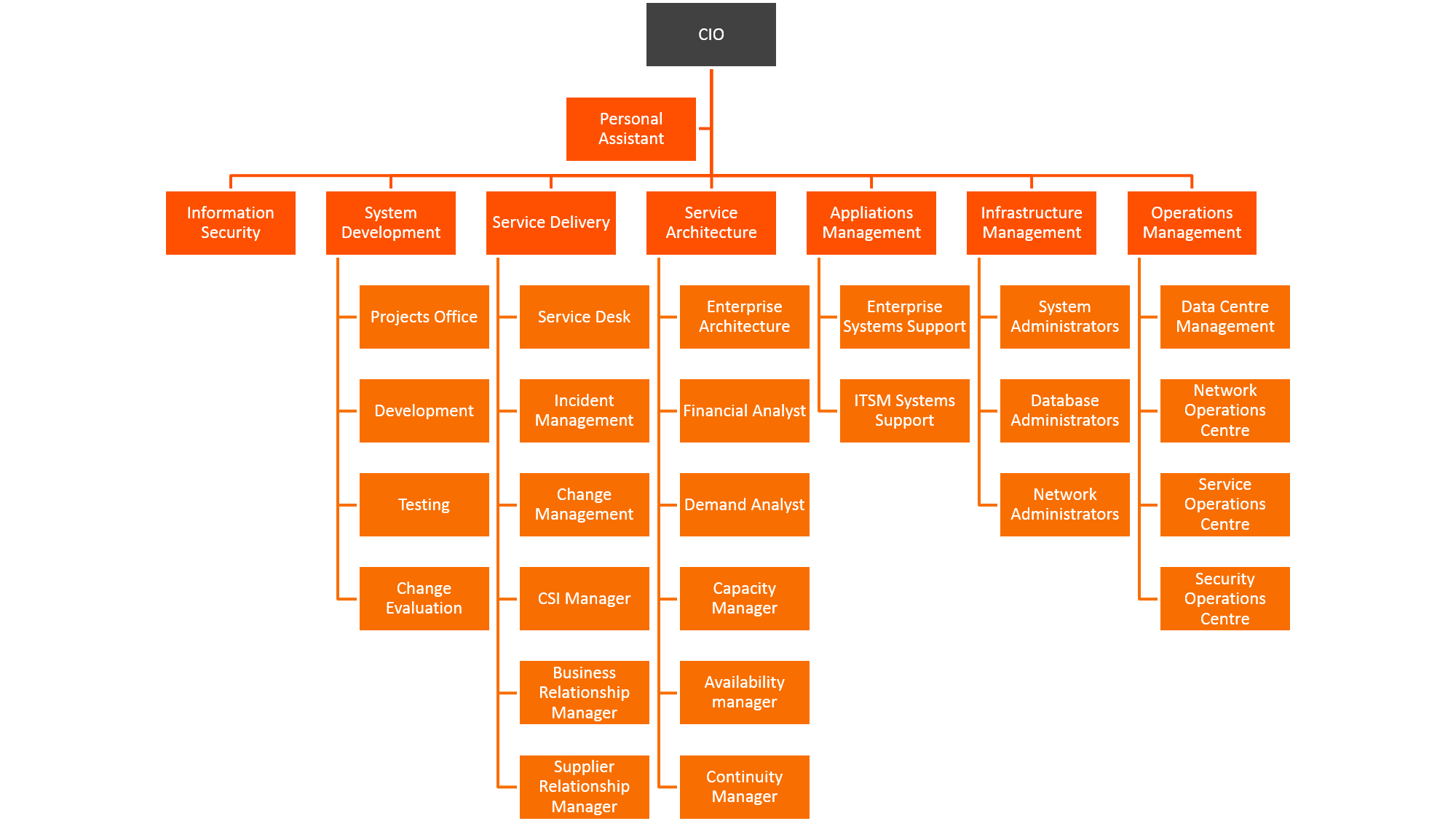1456x829 pixels.
Task: Open the Network Operations Centre item
Action: 1224,411
